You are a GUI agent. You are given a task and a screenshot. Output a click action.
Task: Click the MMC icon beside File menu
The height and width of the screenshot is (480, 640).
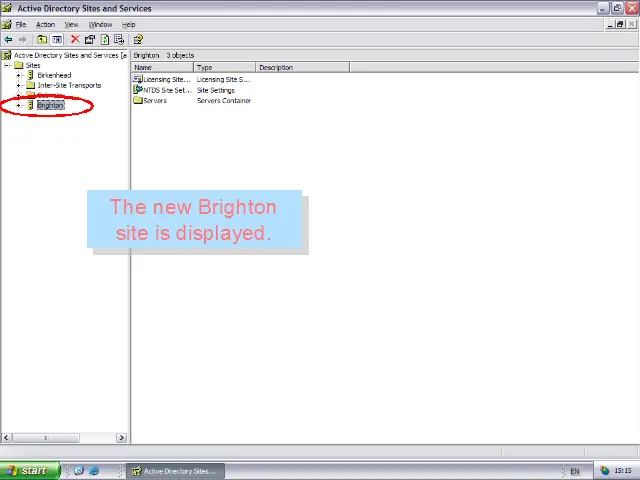pyautogui.click(x=7, y=24)
